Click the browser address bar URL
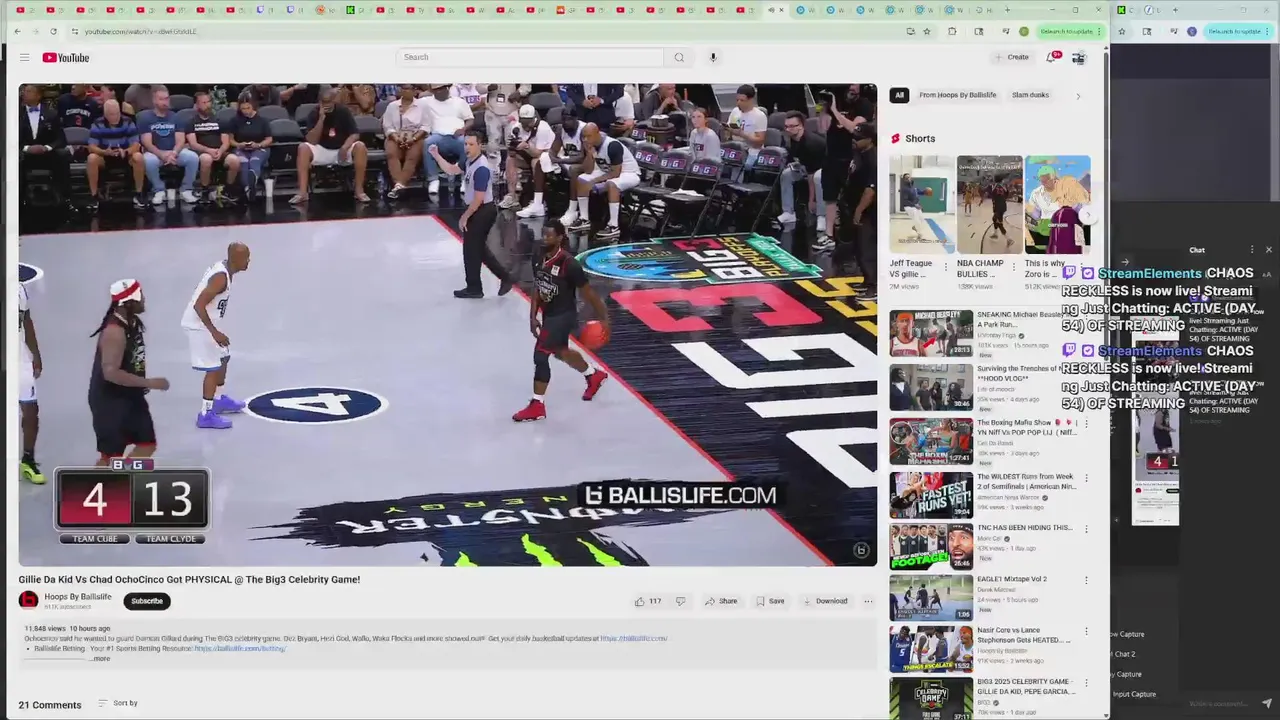This screenshot has width=1280, height=720. click(140, 31)
